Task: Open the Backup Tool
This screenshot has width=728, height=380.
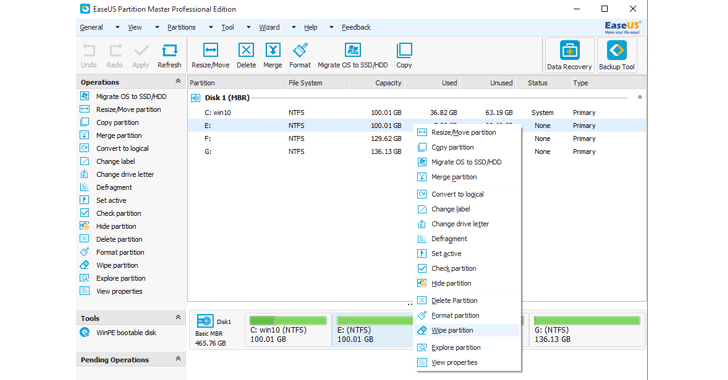Action: pyautogui.click(x=617, y=56)
